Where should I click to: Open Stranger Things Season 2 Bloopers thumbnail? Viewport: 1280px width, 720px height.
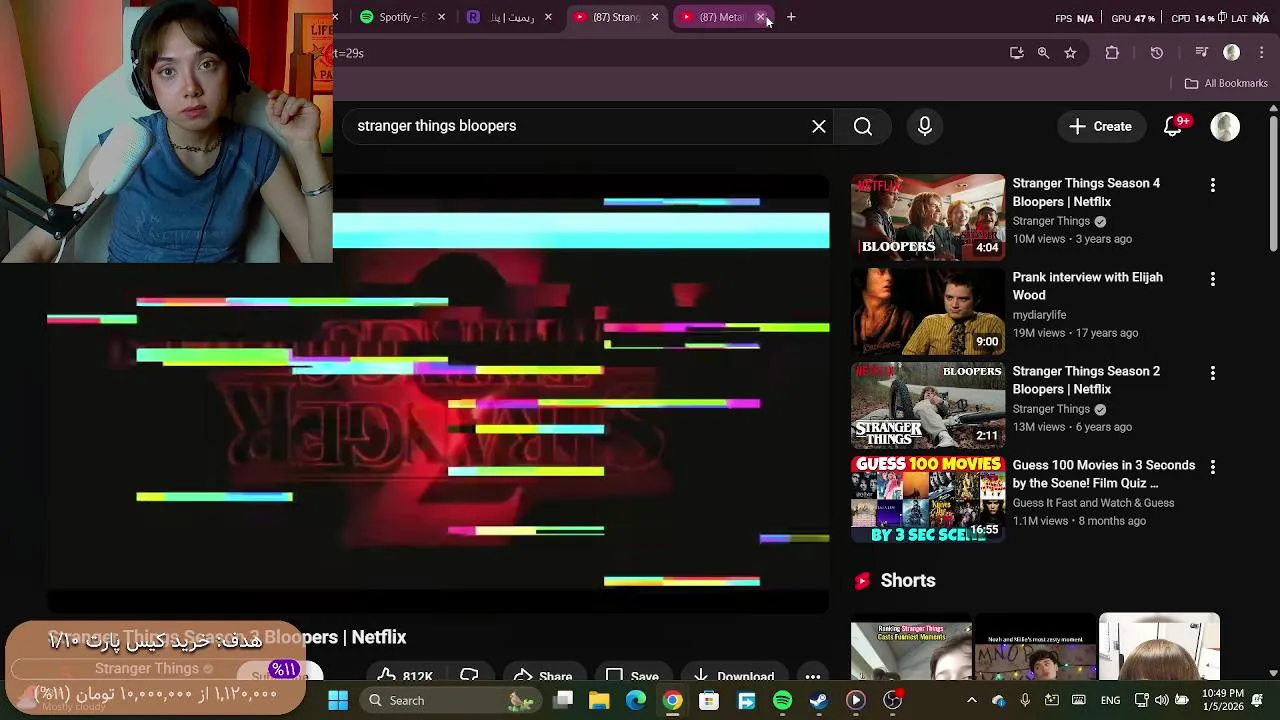[x=928, y=405]
